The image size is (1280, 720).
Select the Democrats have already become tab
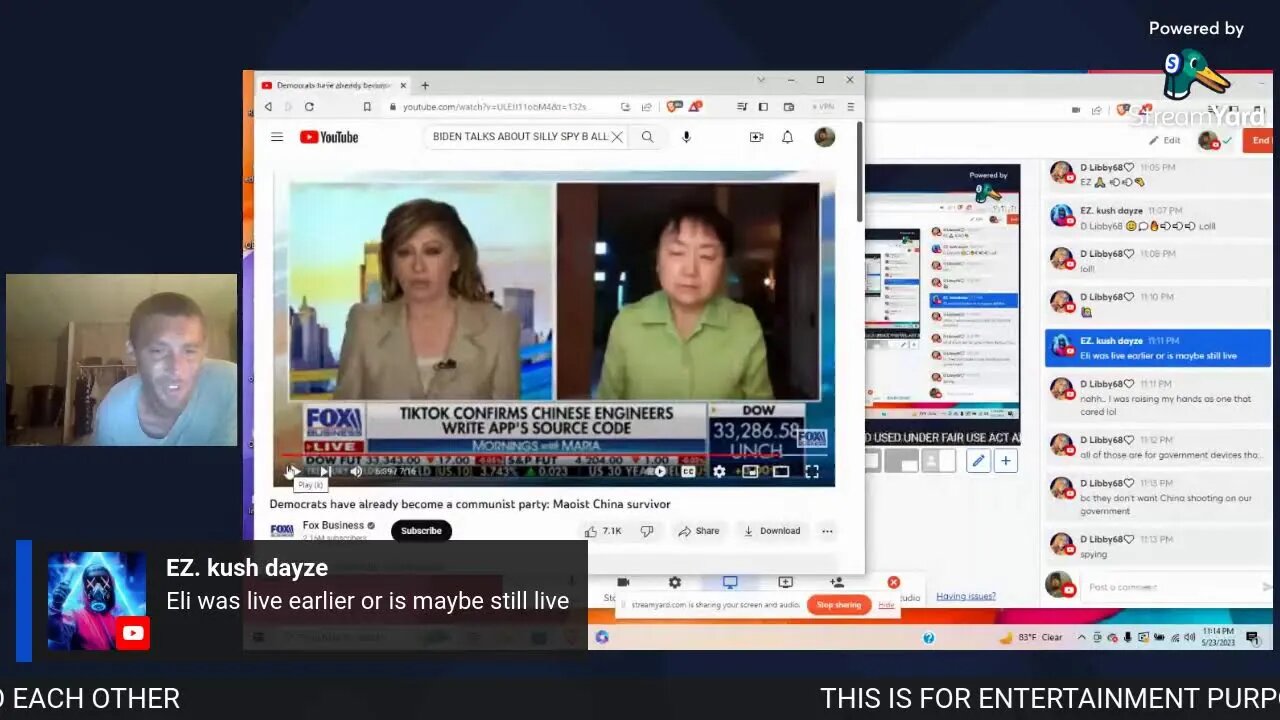tap(333, 85)
